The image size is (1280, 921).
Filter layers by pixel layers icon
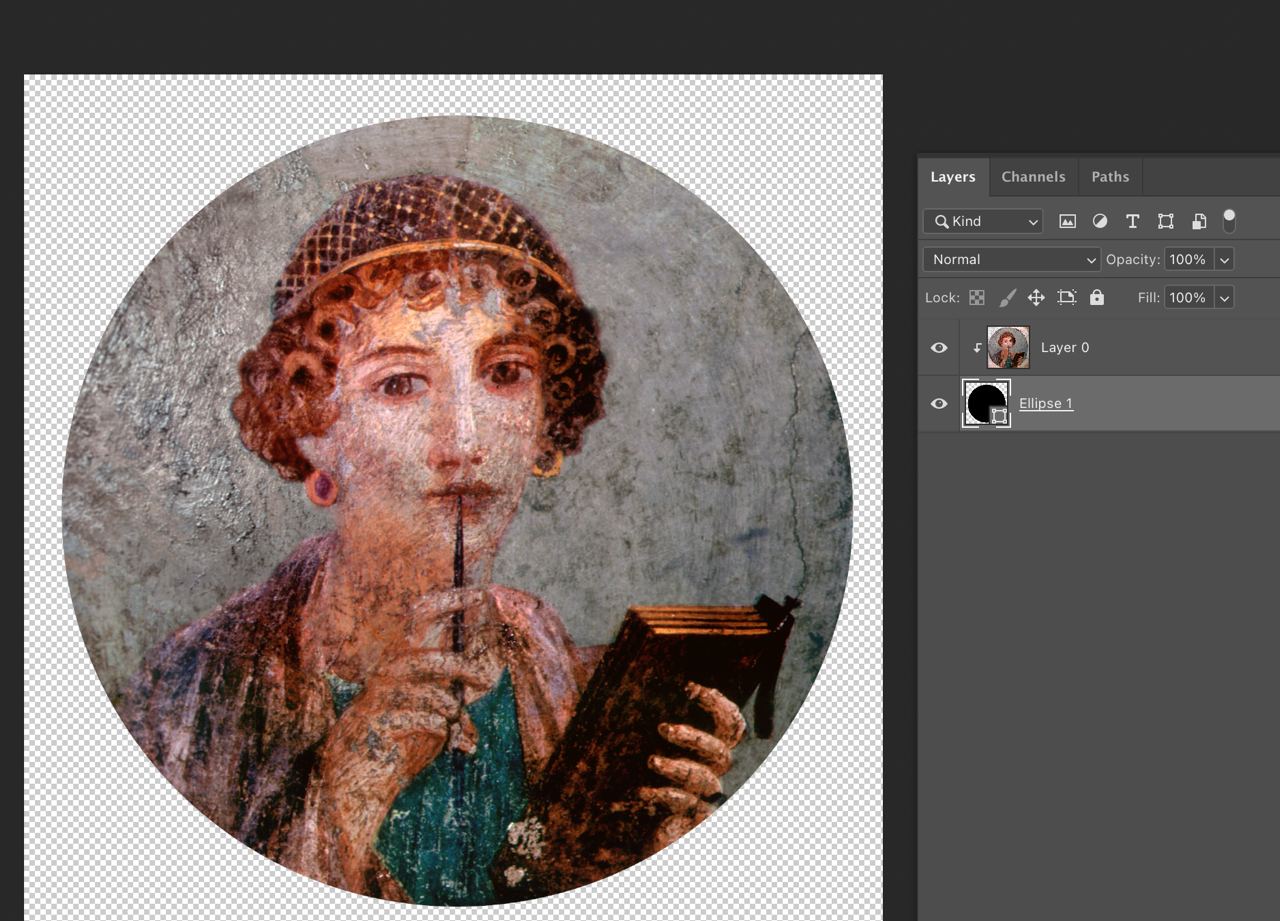tap(1067, 221)
